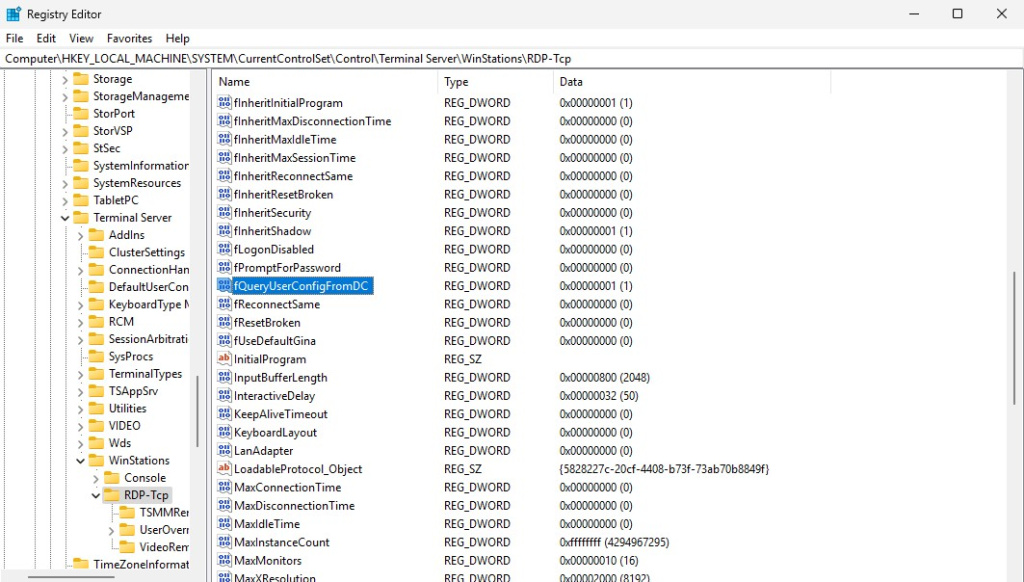Collapse the Terminal Server tree node
Viewport: 1024px width, 582px height.
65,218
